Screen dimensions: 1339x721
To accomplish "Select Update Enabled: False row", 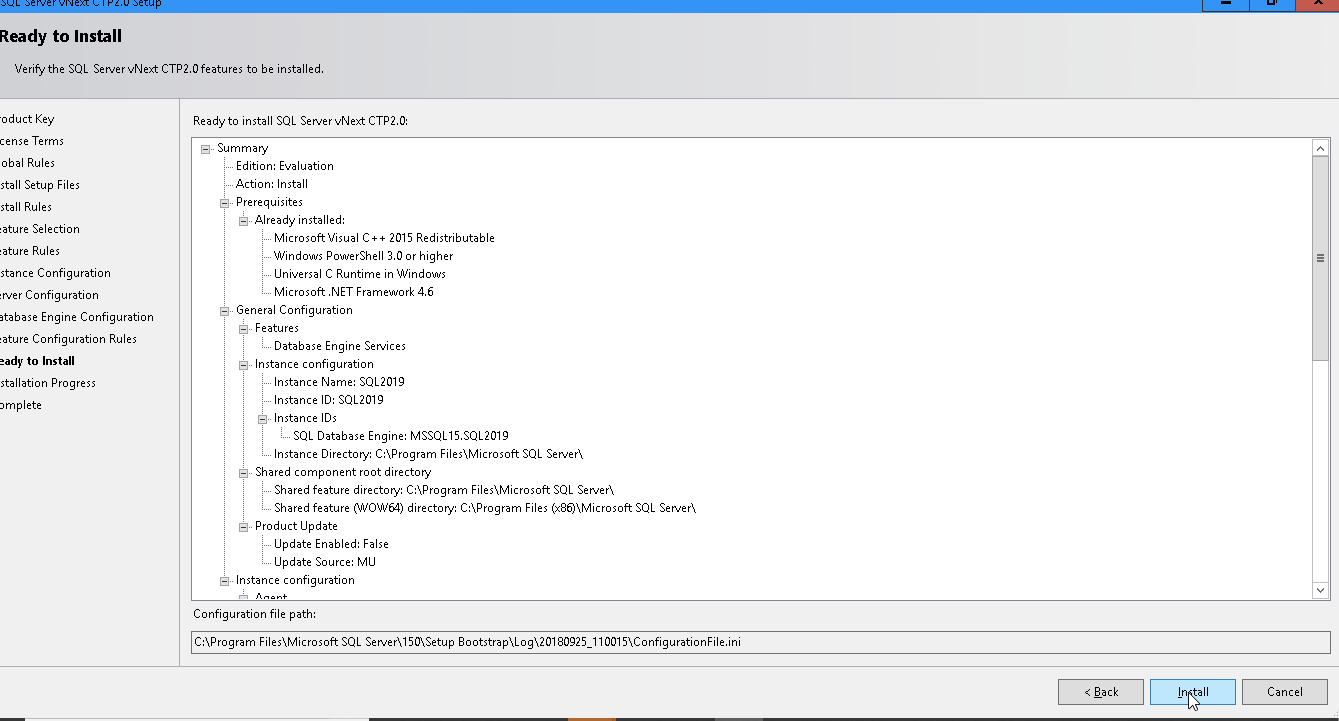I will coord(331,544).
